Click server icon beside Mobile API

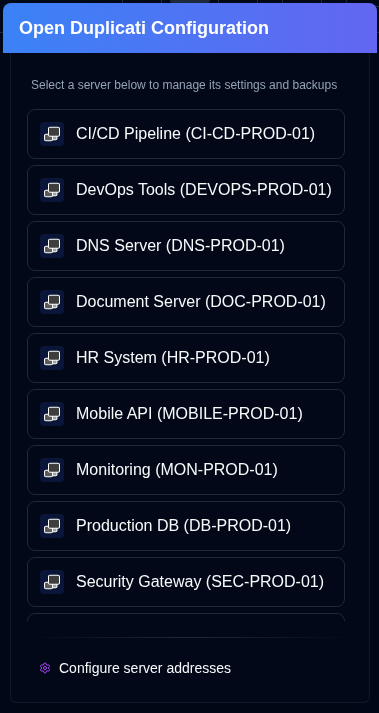click(x=52, y=413)
